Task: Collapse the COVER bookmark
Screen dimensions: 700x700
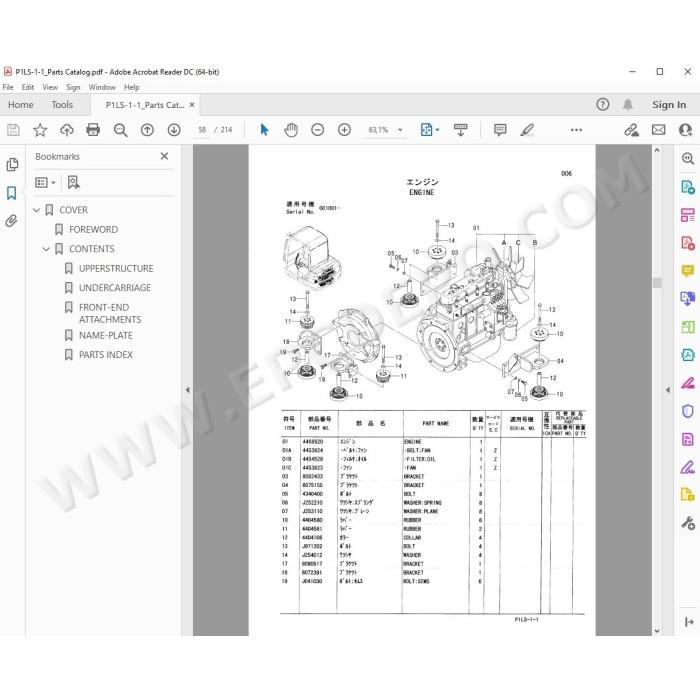Action: 37,210
